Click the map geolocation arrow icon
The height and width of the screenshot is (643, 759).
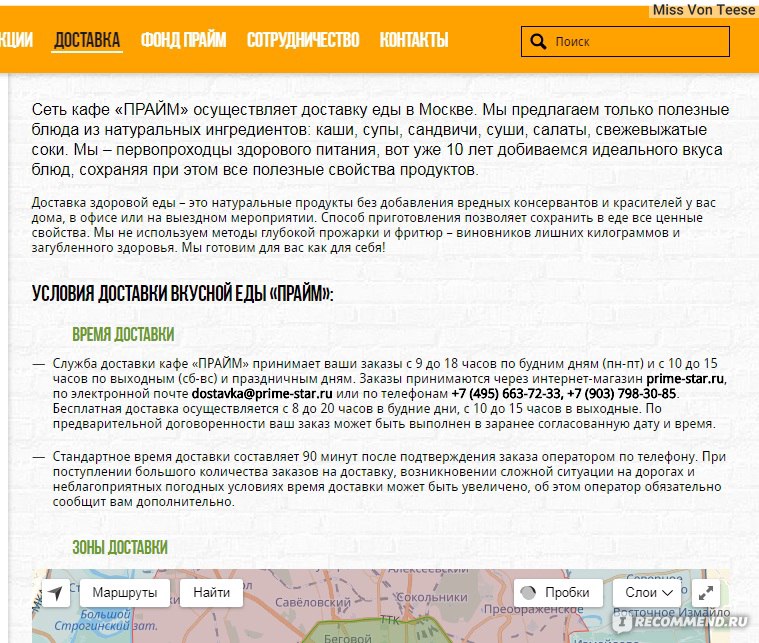click(56, 593)
